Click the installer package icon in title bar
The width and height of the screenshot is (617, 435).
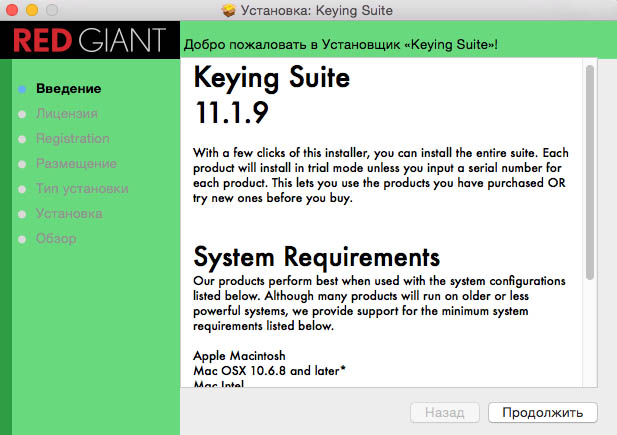228,10
